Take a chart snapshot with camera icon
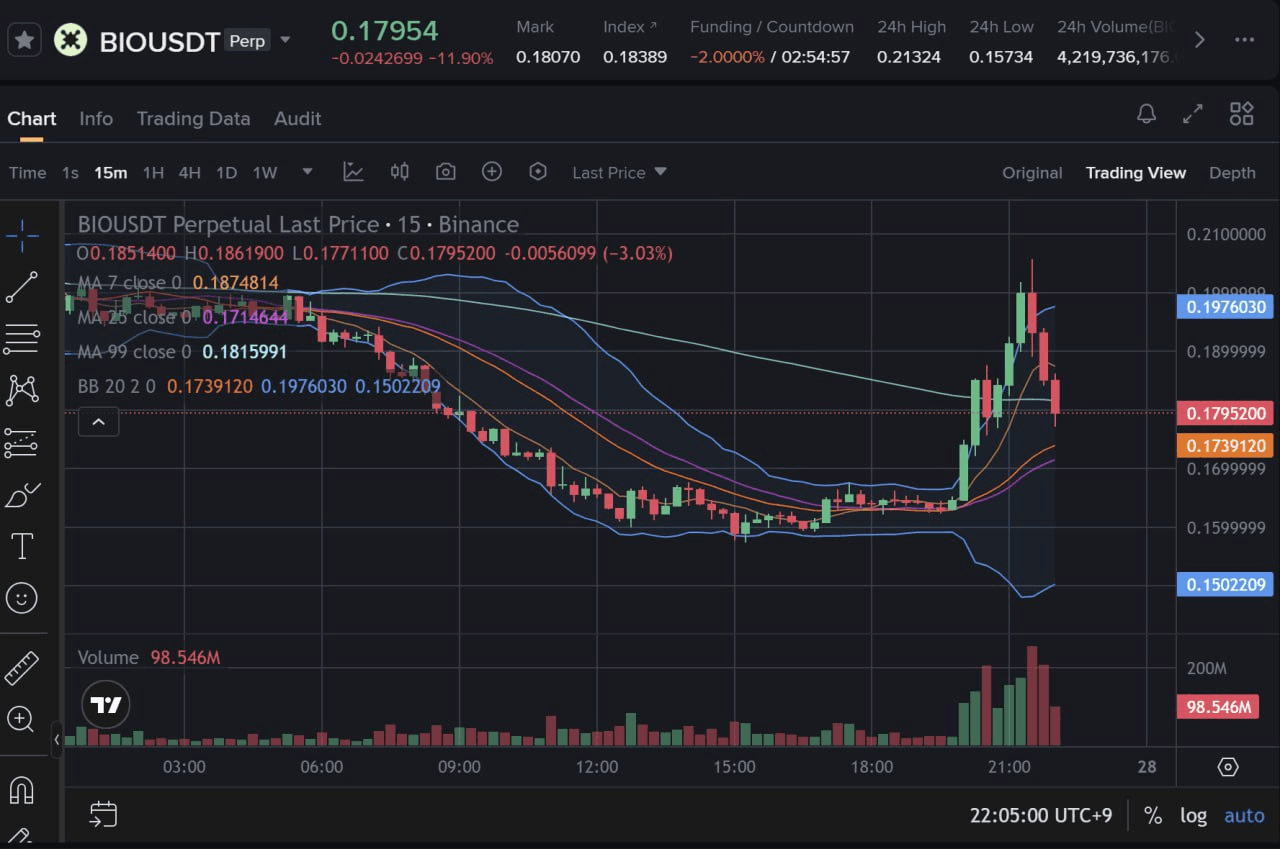Screen dimensions: 1280x849 point(446,172)
